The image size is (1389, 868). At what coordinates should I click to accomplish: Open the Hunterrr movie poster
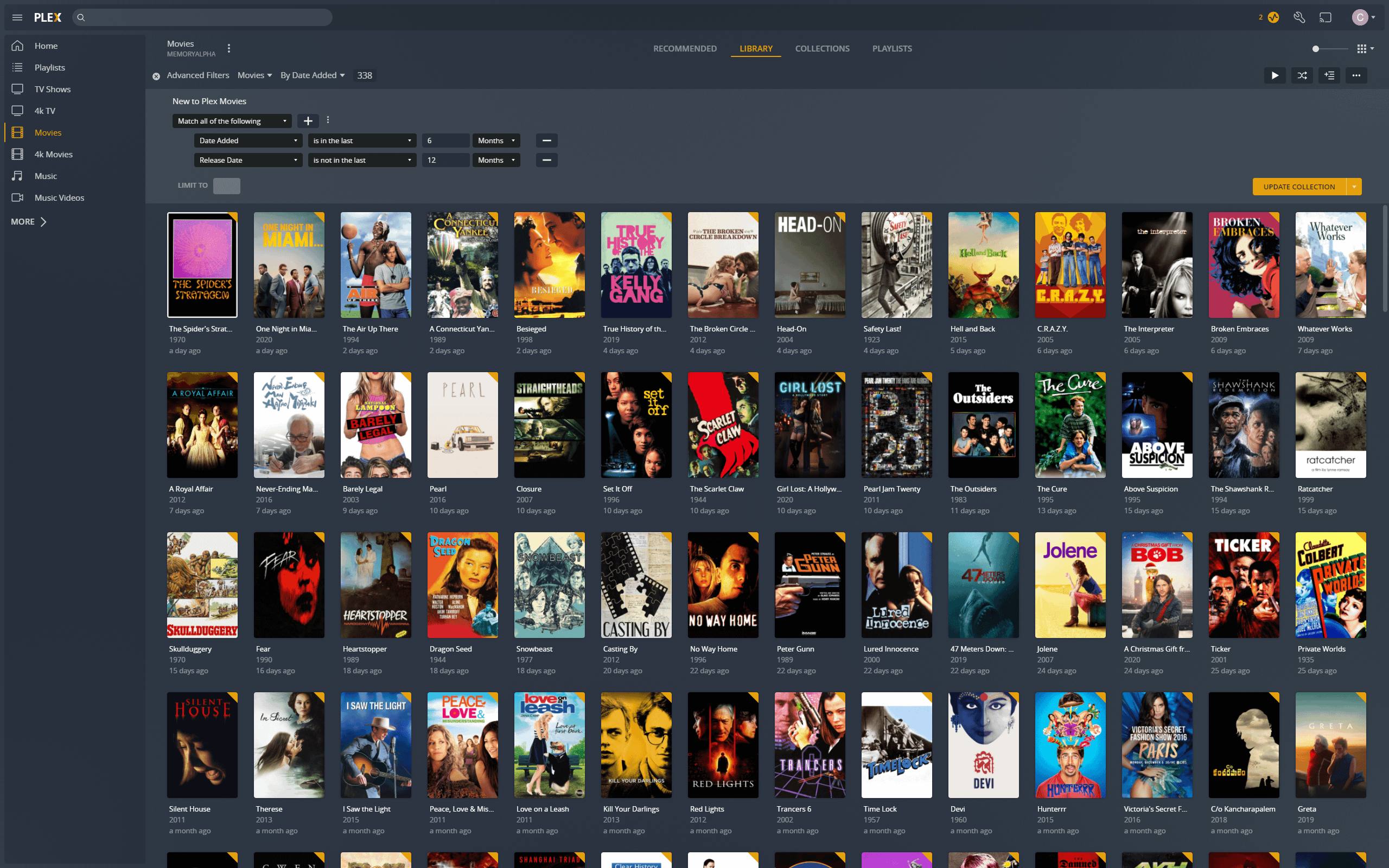tap(1070, 744)
